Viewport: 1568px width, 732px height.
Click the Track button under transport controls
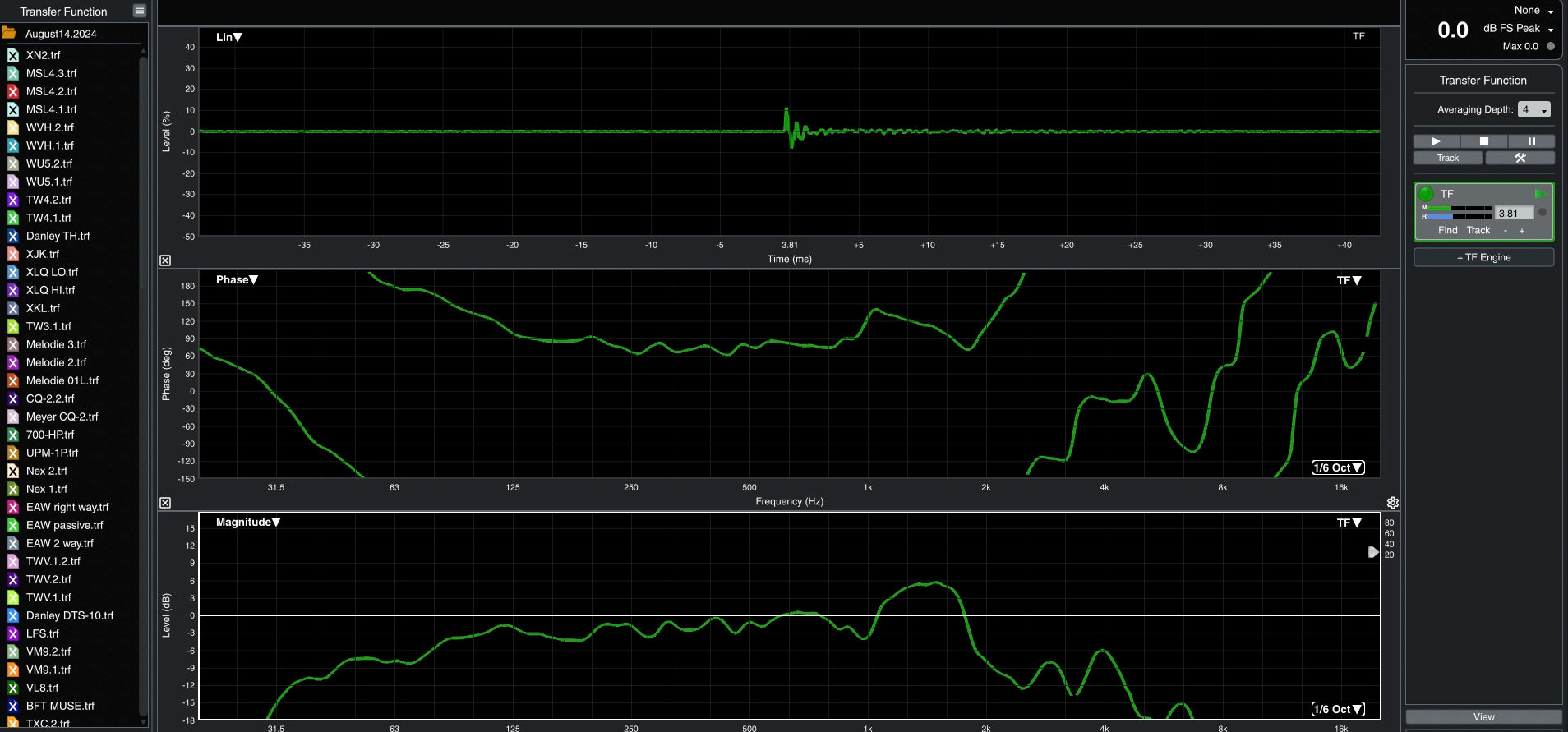[x=1448, y=158]
